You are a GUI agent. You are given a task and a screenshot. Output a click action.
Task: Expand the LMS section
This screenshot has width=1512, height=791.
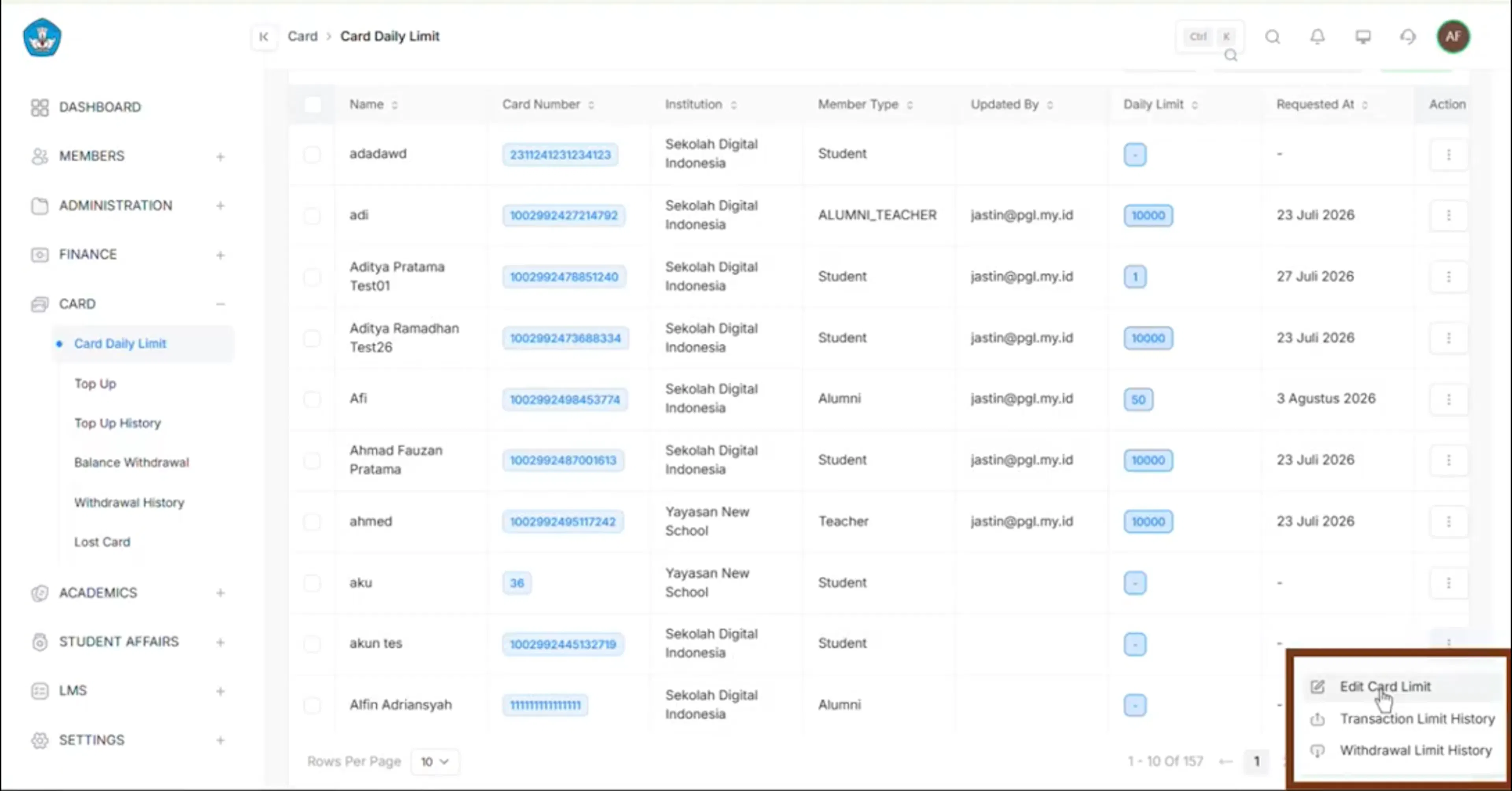pyautogui.click(x=220, y=692)
